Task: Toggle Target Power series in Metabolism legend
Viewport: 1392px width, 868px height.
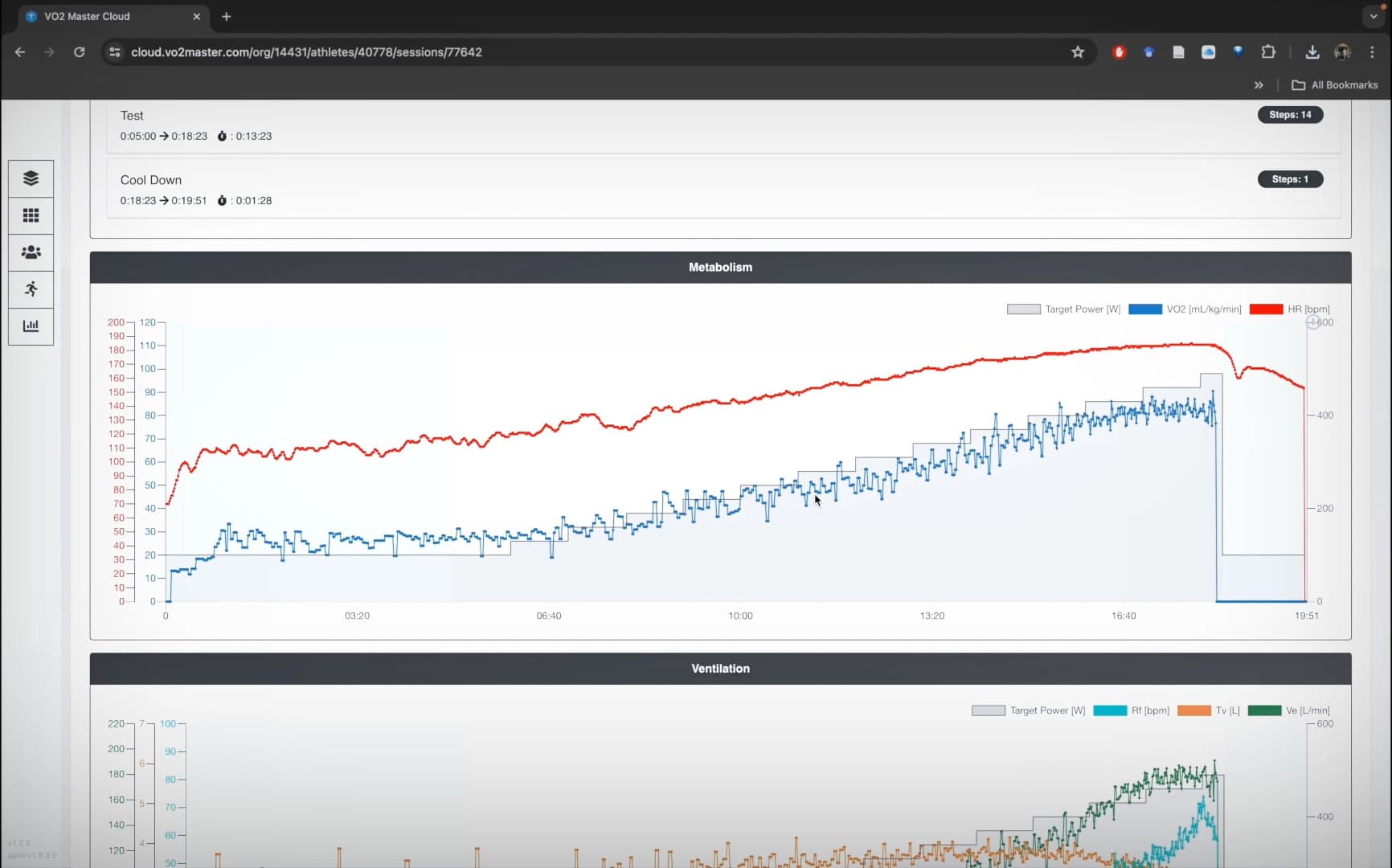Action: click(1063, 309)
